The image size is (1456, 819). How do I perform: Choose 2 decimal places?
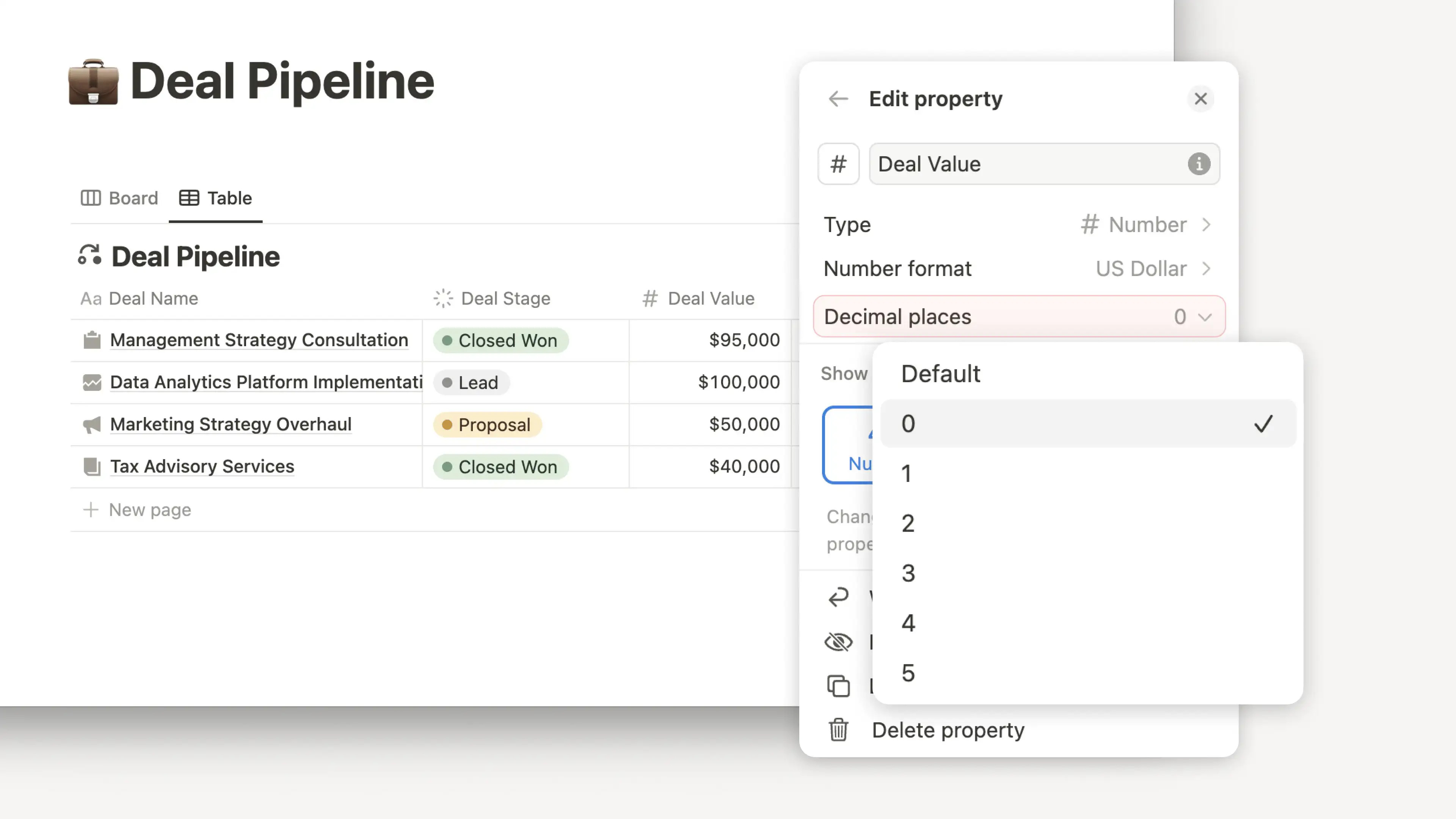coord(1087,523)
